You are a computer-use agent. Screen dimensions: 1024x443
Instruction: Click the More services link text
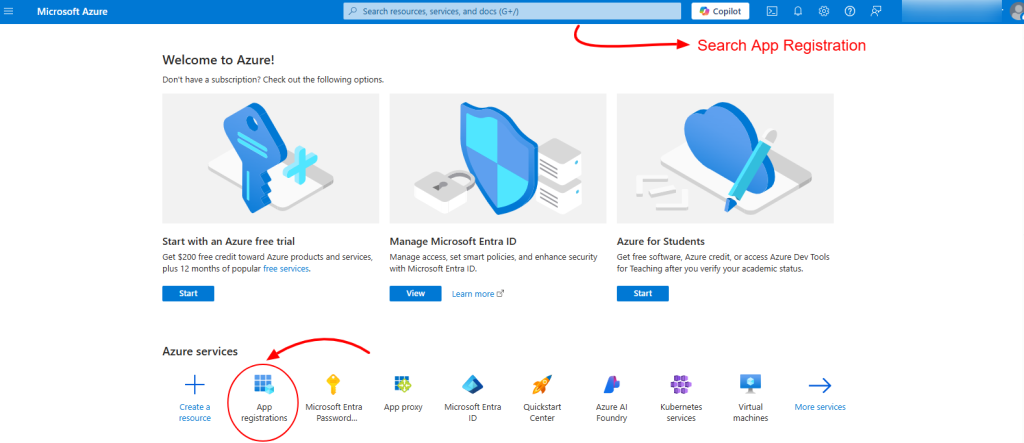tap(820, 407)
